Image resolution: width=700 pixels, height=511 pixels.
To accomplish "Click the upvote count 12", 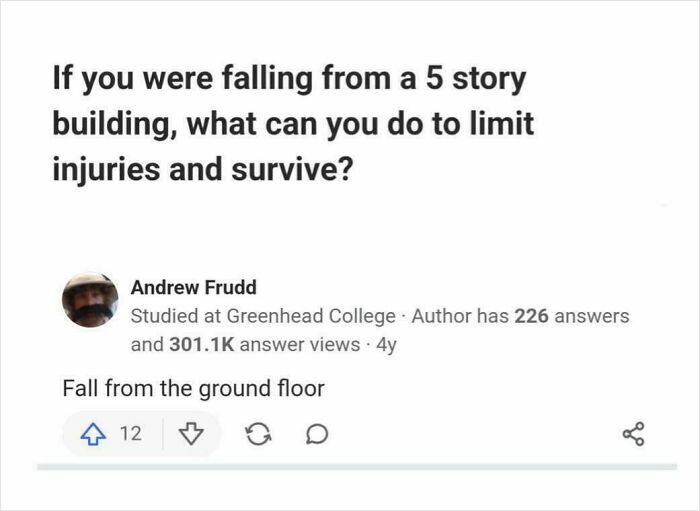I will pyautogui.click(x=130, y=434).
